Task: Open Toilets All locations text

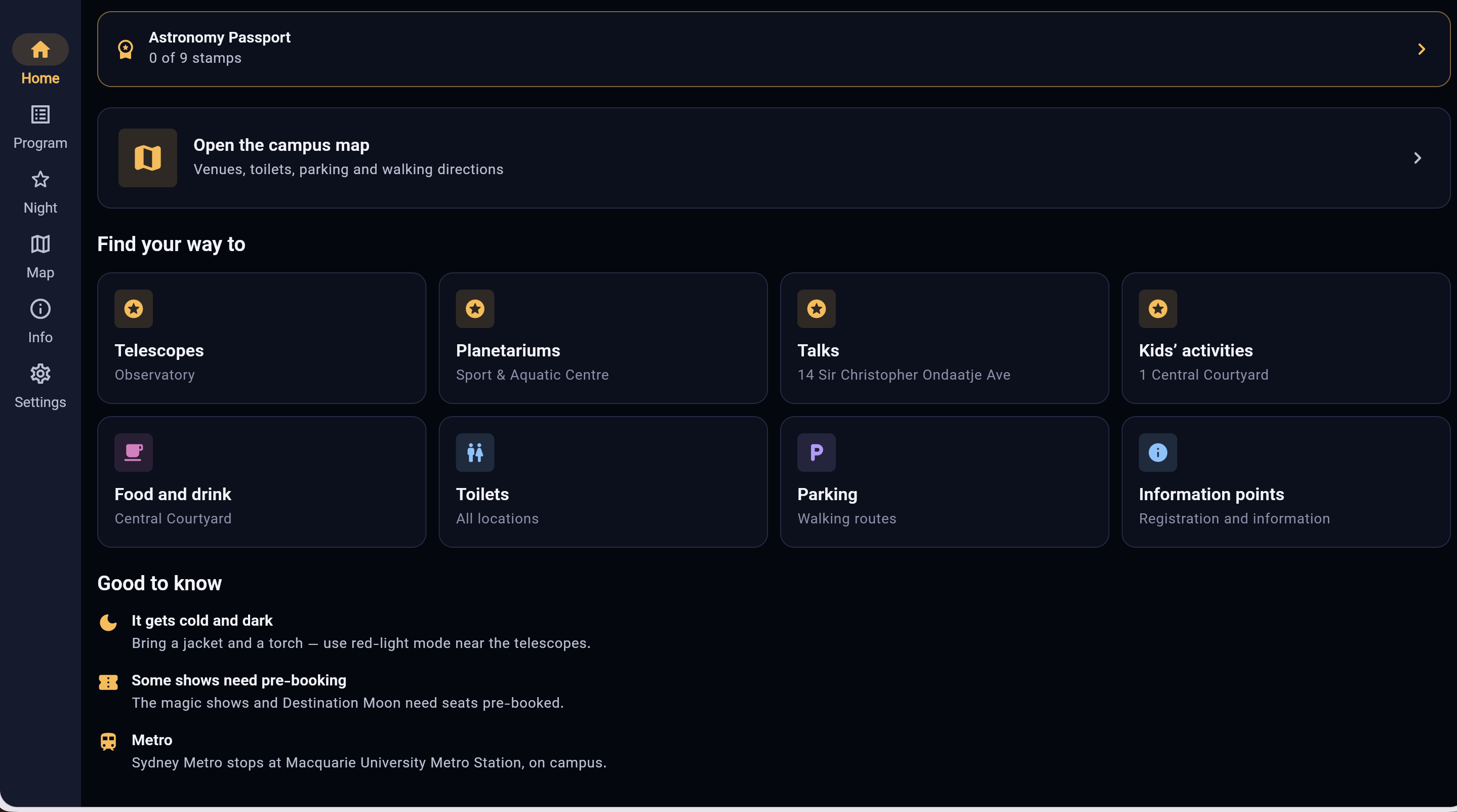Action: (497, 518)
